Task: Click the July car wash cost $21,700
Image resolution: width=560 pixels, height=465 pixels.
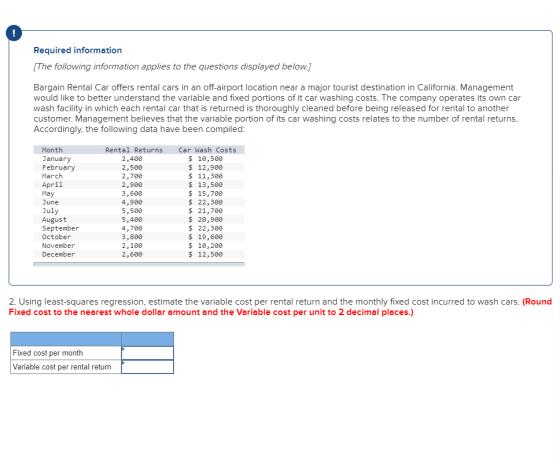Action: point(205,211)
